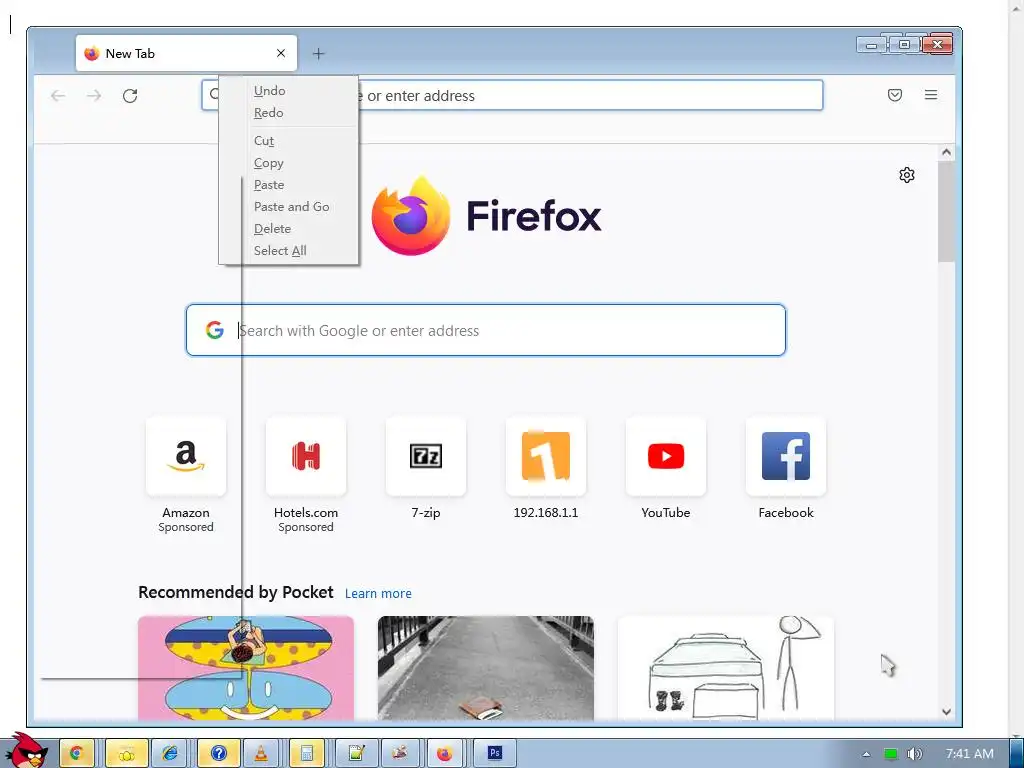Switch to Firefox taskbar button
Viewport: 1024px width, 768px height.
pyautogui.click(x=445, y=754)
